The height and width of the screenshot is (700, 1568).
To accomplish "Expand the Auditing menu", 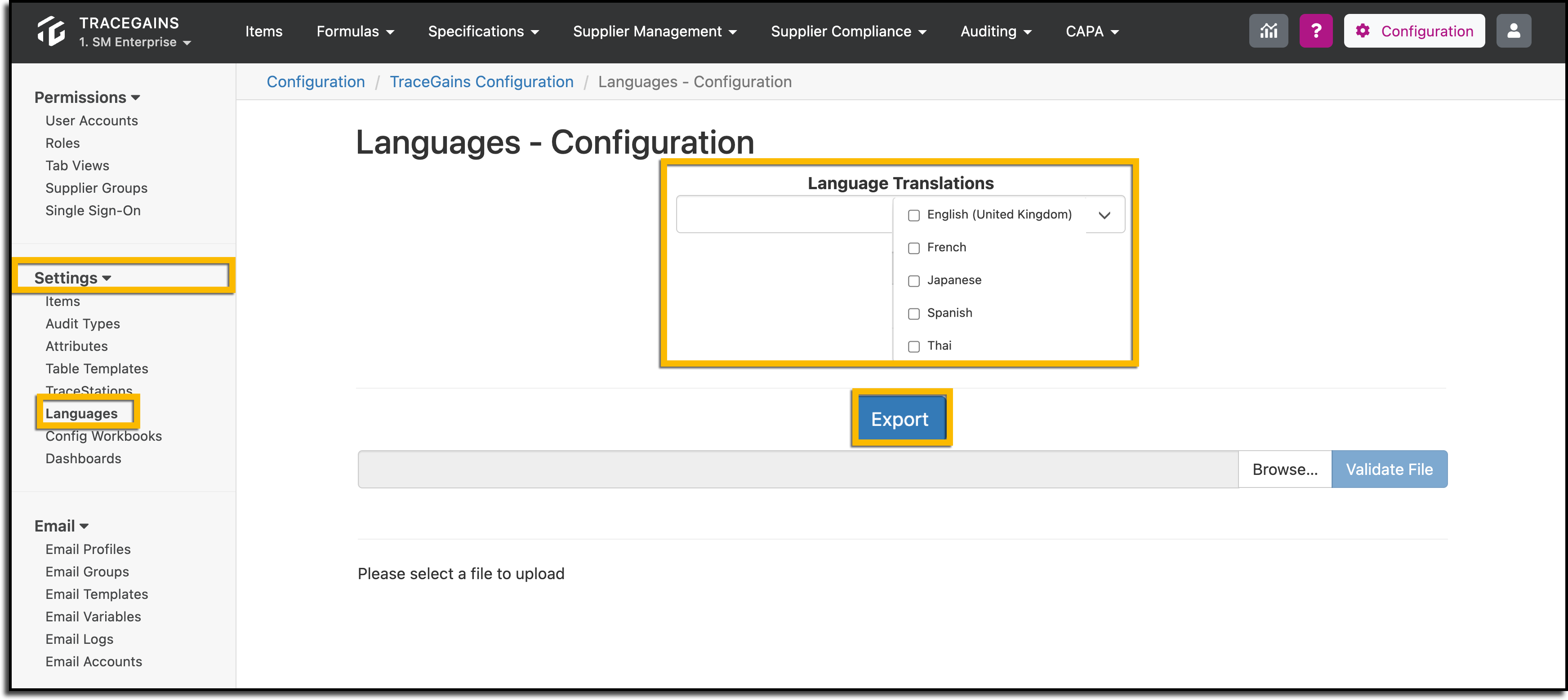I will 996,31.
